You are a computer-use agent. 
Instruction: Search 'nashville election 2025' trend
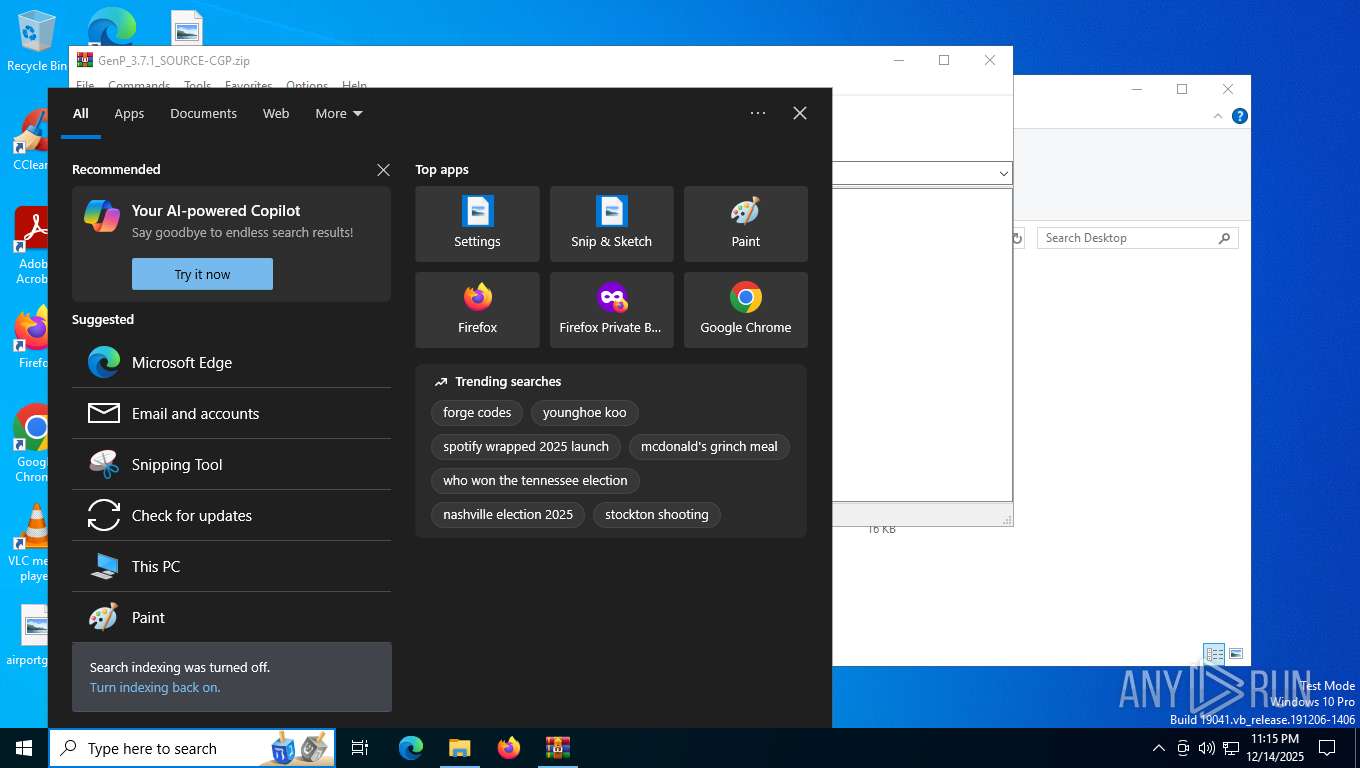pyautogui.click(x=508, y=514)
